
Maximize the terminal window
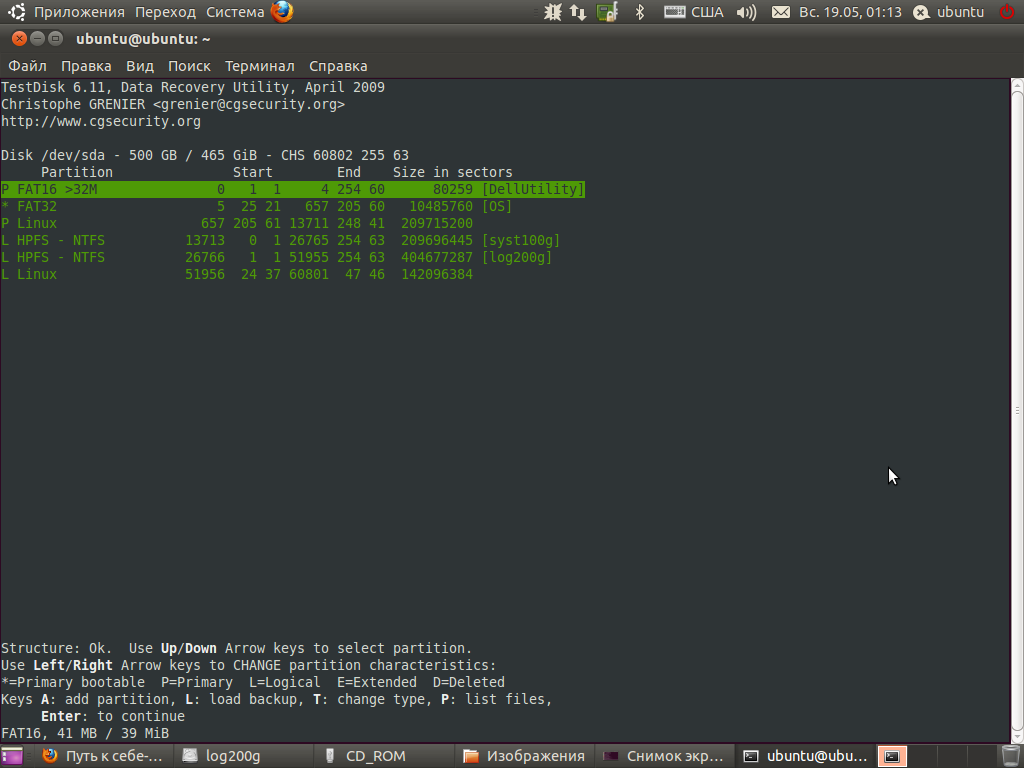click(56, 39)
